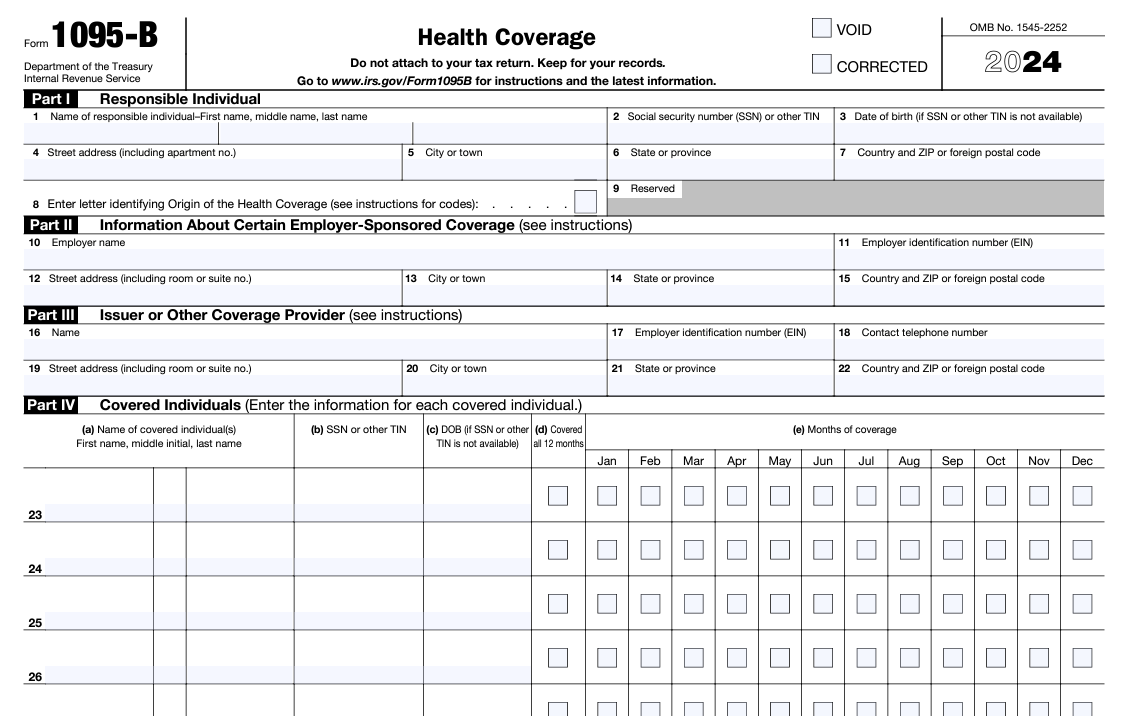1131x716 pixels.
Task: Click the Origin of Health Coverage code box
Action: pyautogui.click(x=584, y=200)
